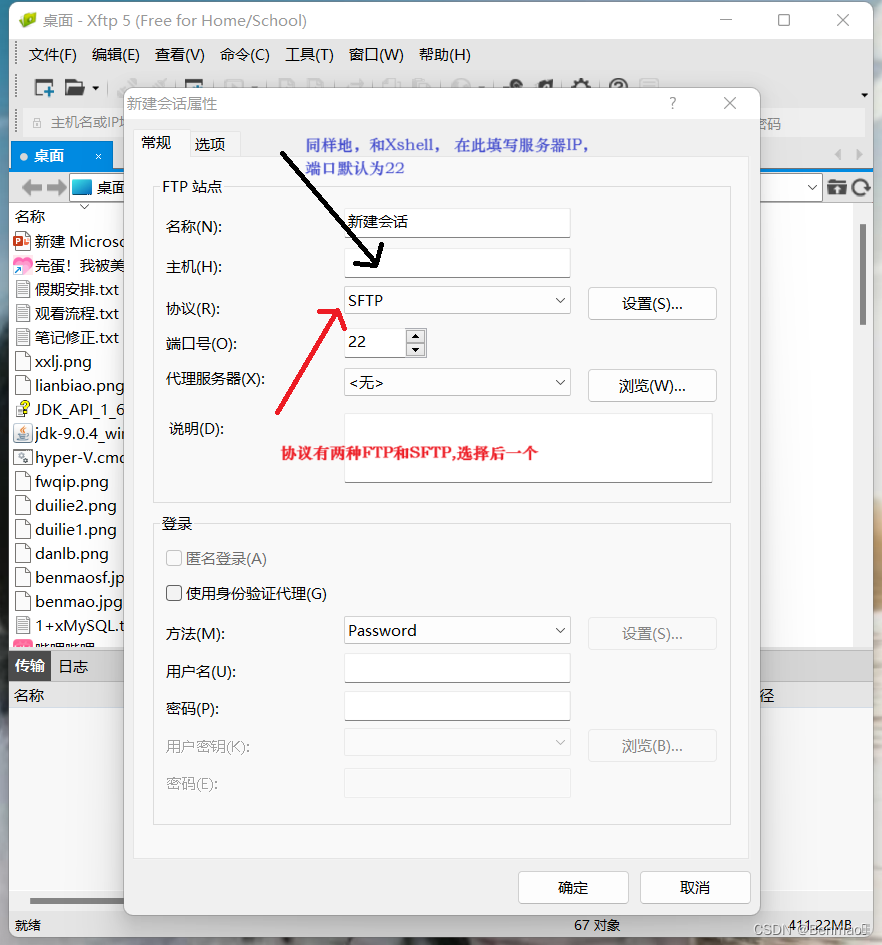Image resolution: width=882 pixels, height=945 pixels.
Task: Open the 命令(C) menu
Action: [245, 55]
